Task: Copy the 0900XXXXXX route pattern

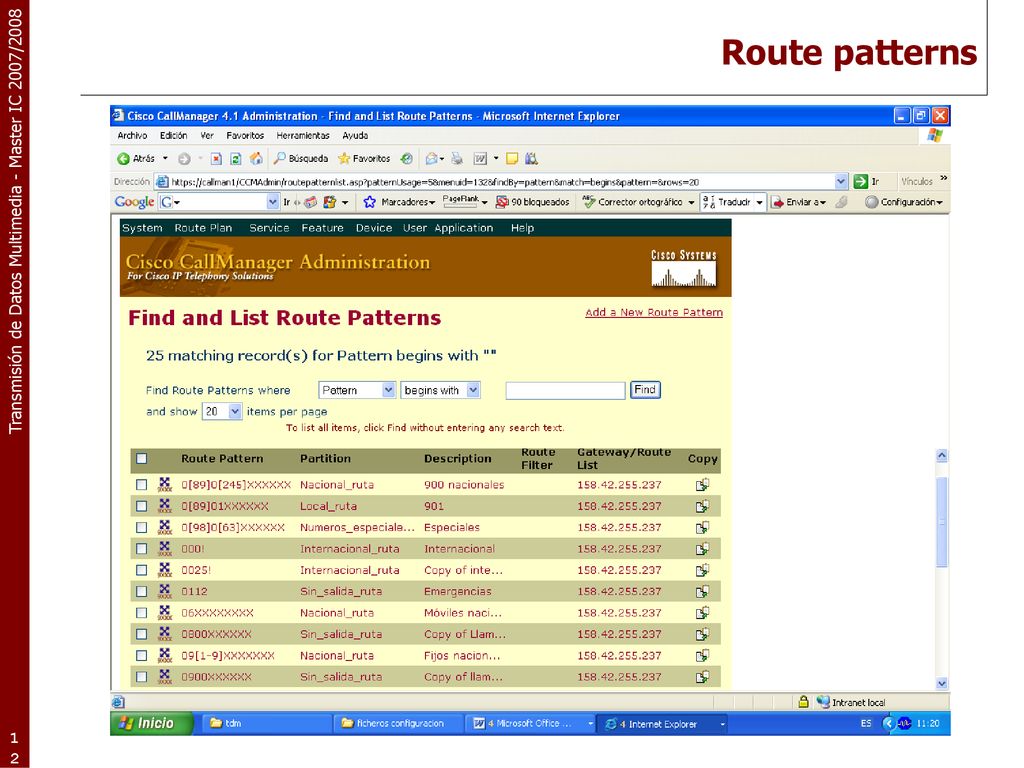Action: (x=703, y=677)
